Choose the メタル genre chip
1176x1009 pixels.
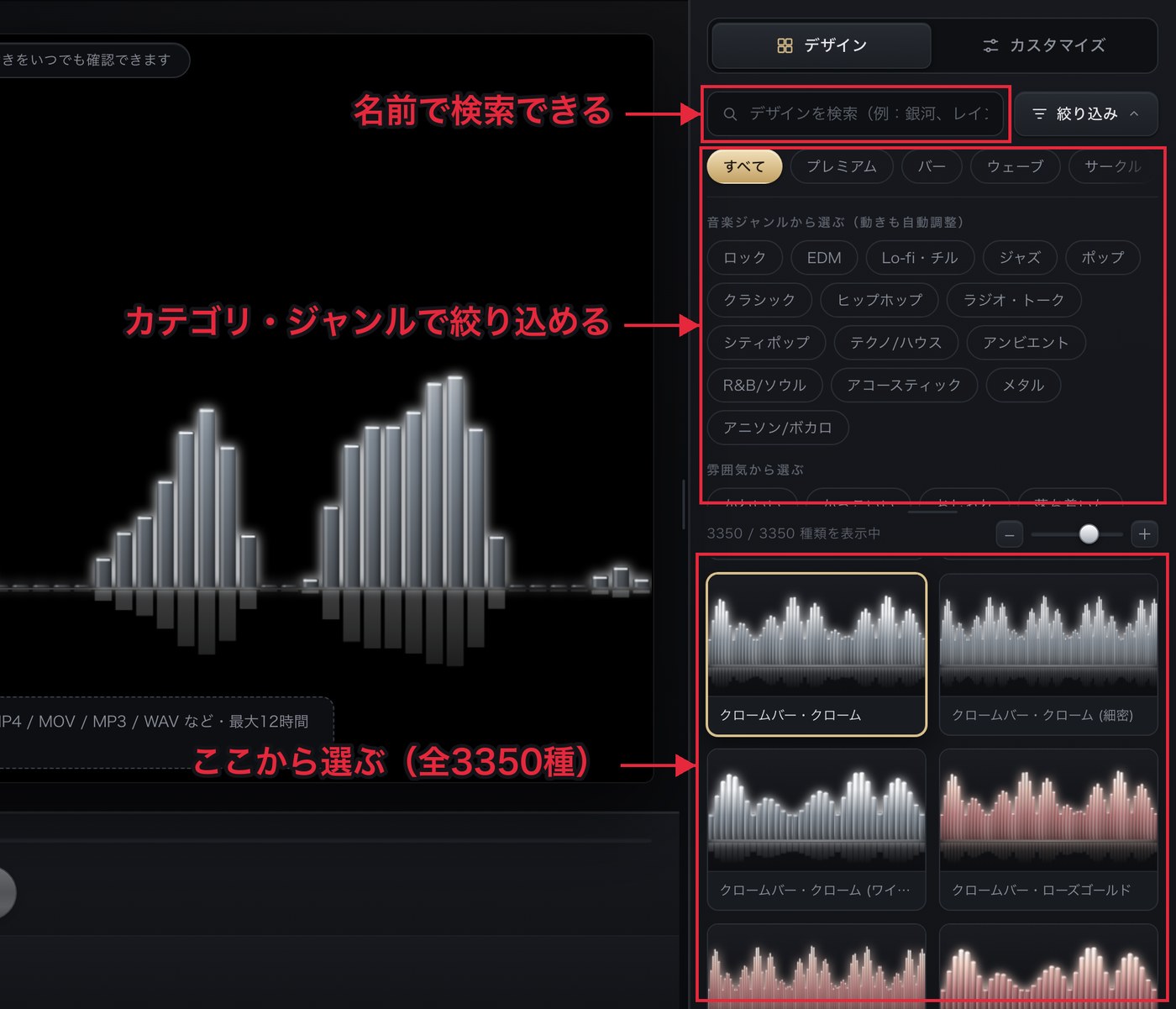(x=1023, y=386)
